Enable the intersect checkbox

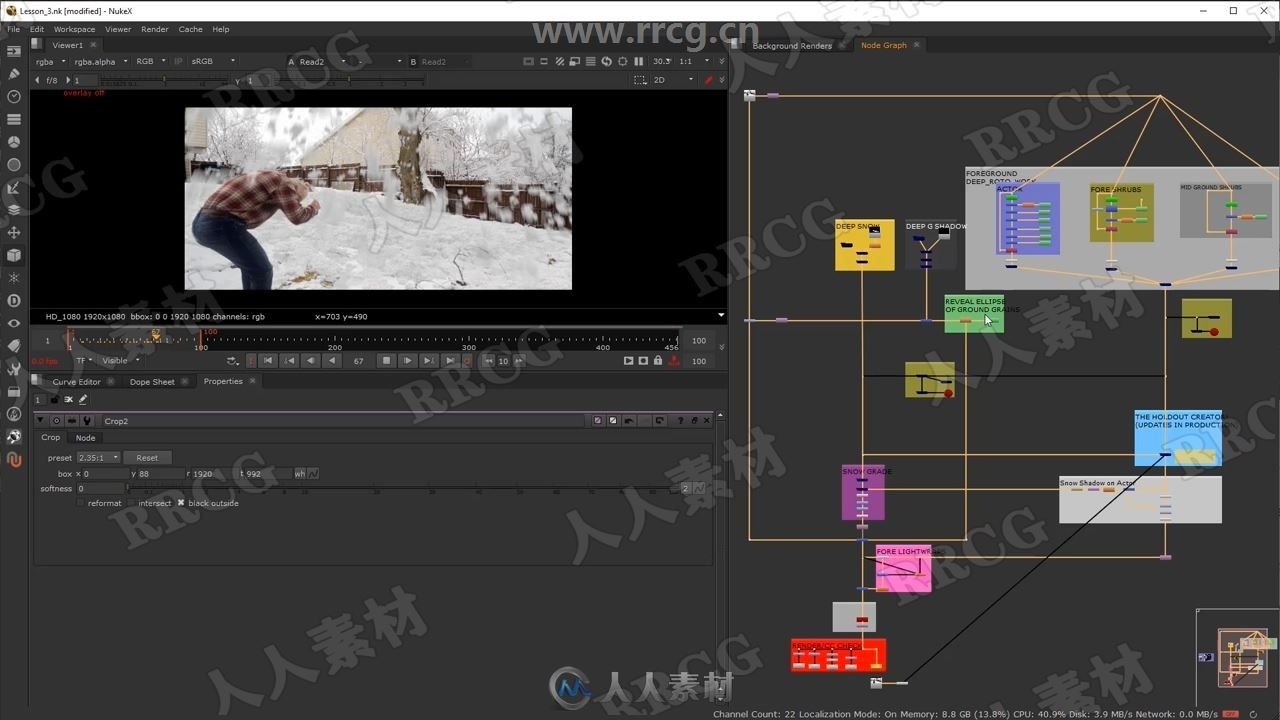point(132,503)
